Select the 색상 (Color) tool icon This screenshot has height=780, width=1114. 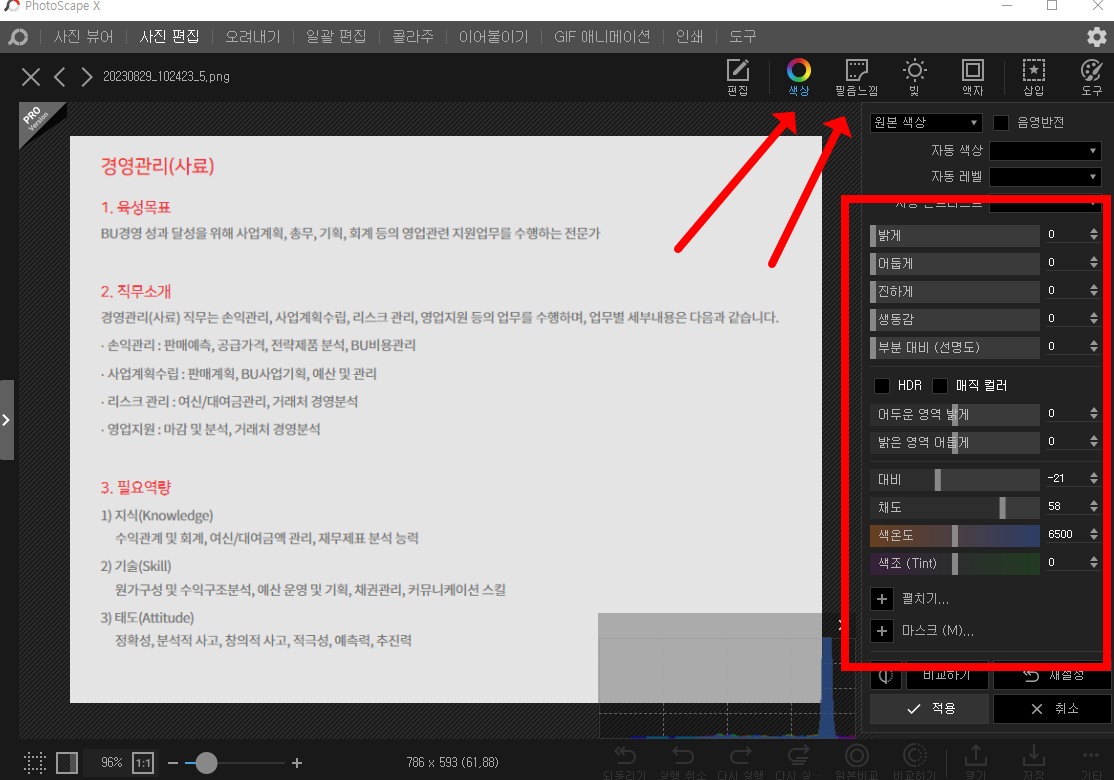tap(797, 76)
